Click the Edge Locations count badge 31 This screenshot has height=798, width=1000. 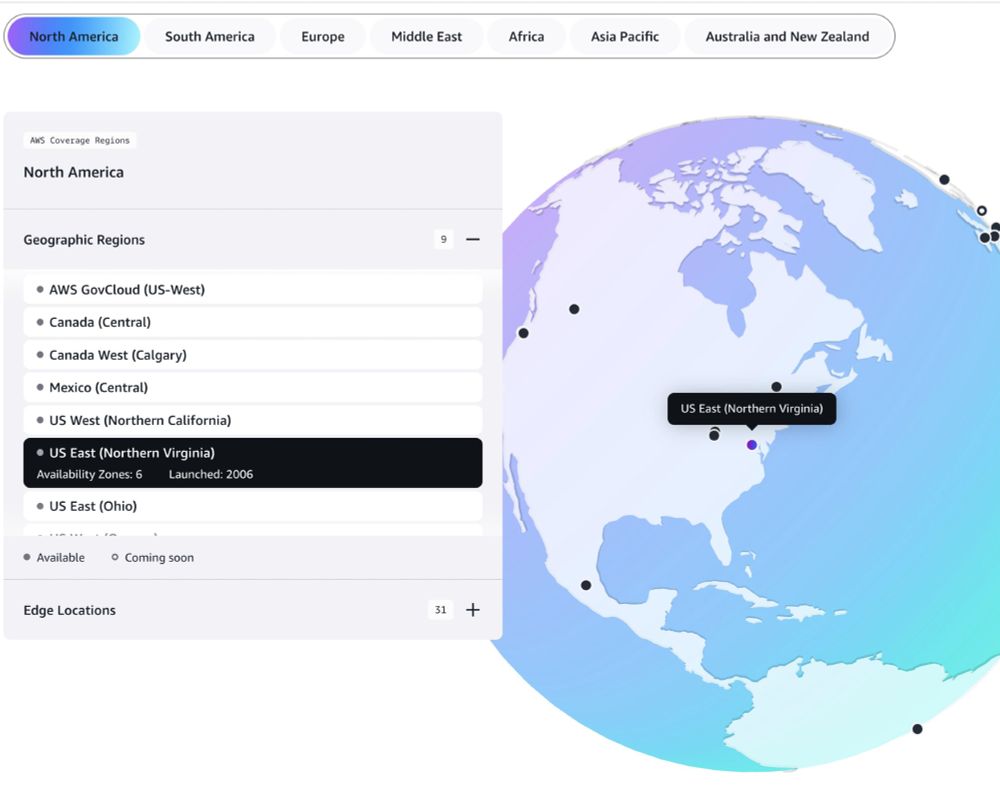pyautogui.click(x=440, y=610)
